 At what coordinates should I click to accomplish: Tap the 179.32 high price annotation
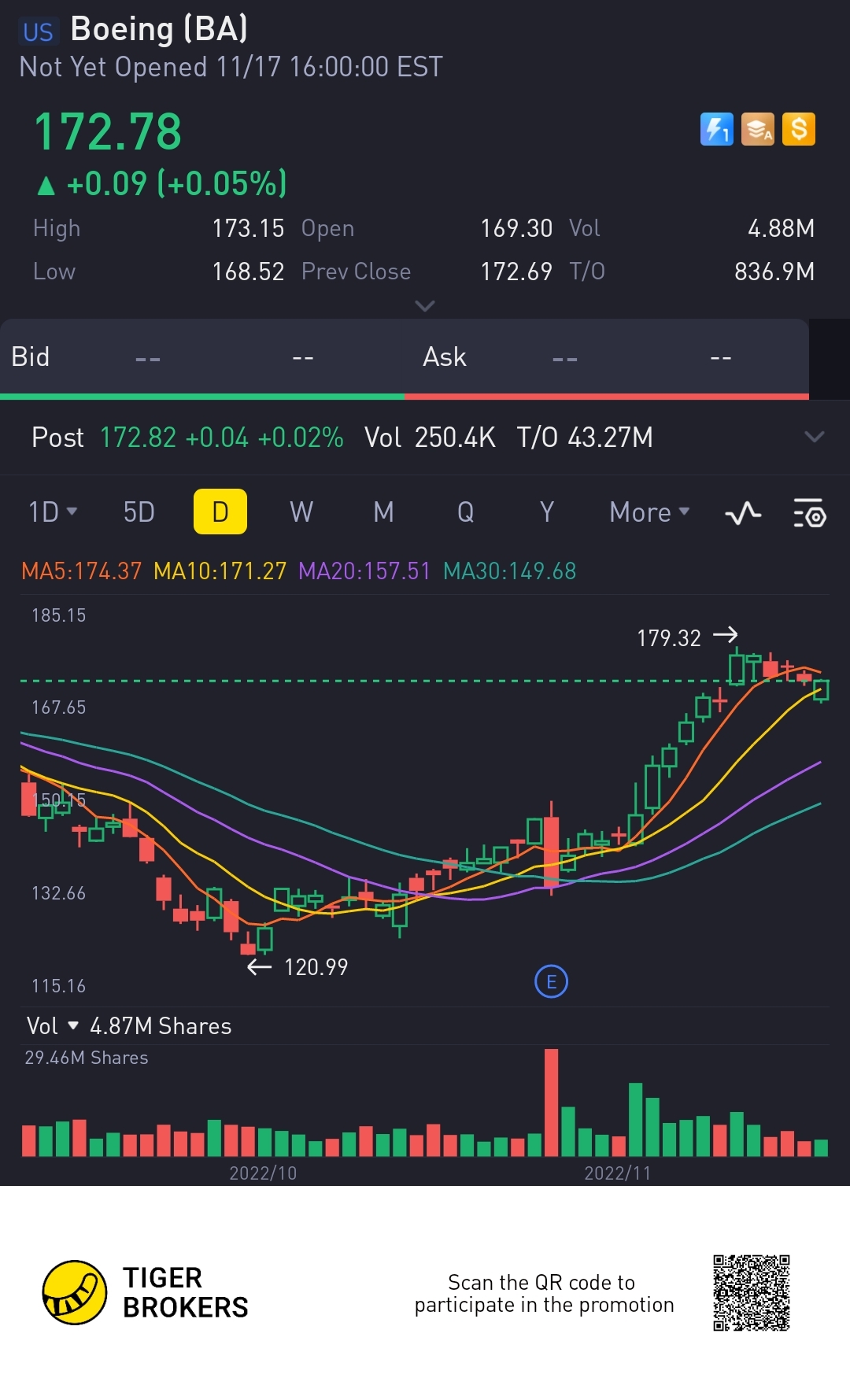tap(669, 637)
